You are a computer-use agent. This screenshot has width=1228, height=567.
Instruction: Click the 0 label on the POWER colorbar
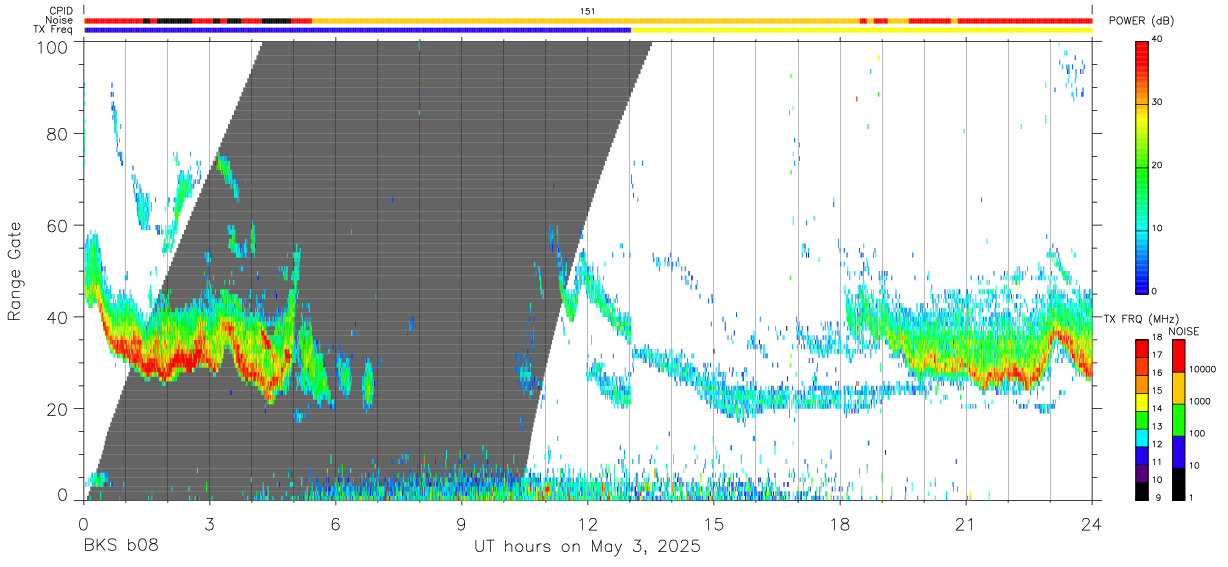click(1155, 292)
